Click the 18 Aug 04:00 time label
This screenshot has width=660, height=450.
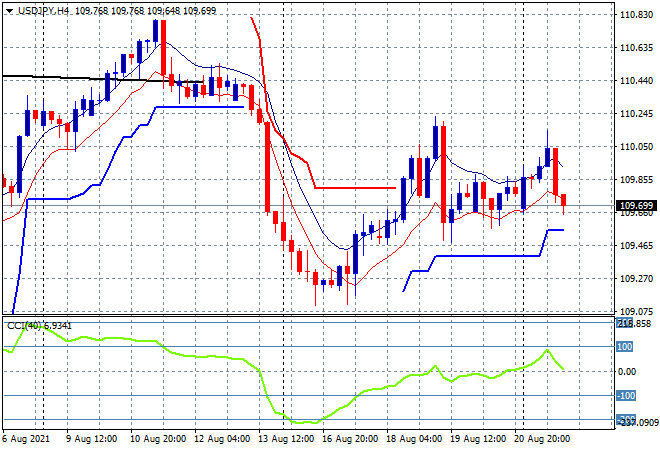pyautogui.click(x=414, y=439)
